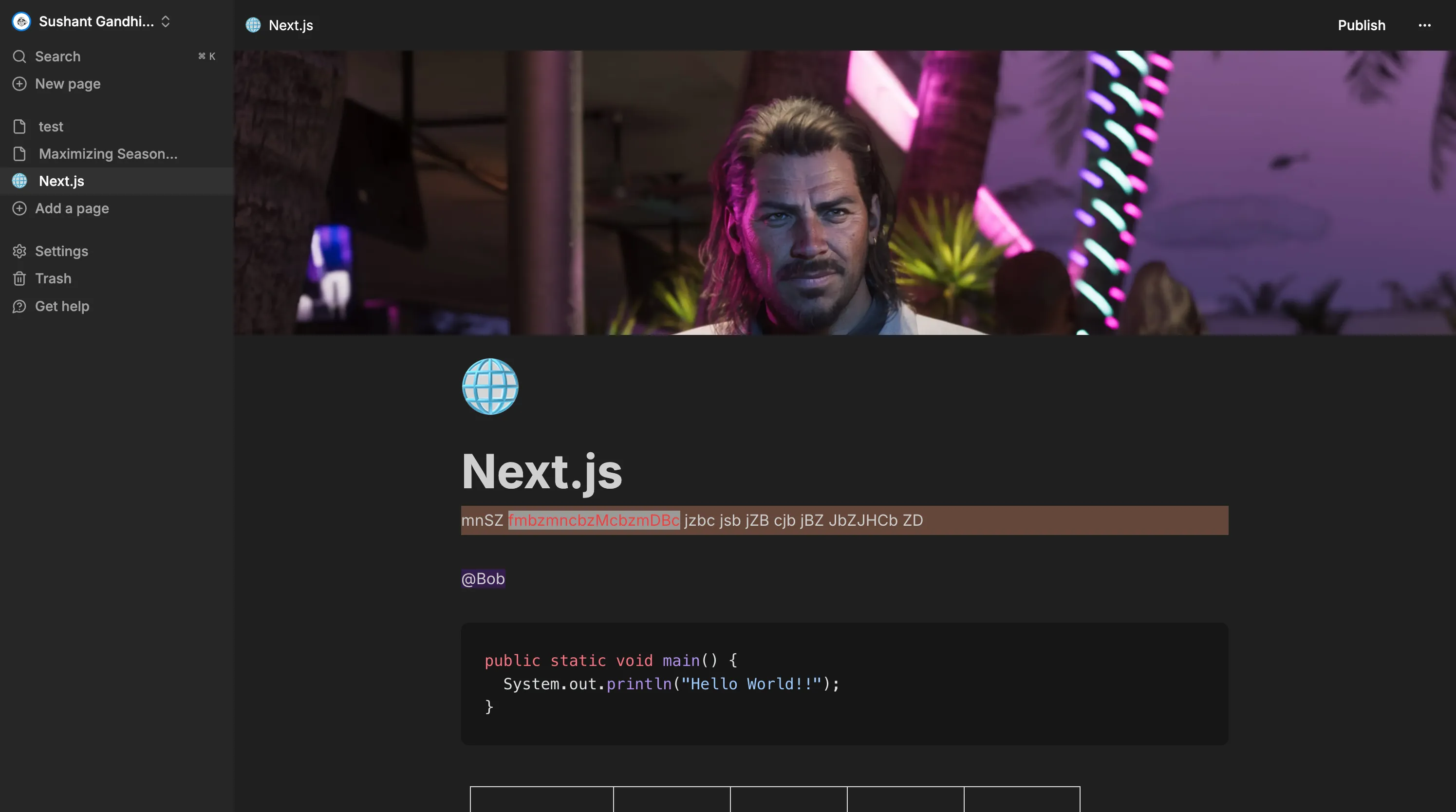Viewport: 1456px width, 812px height.
Task: Click the Get help chat icon
Action: click(x=19, y=306)
